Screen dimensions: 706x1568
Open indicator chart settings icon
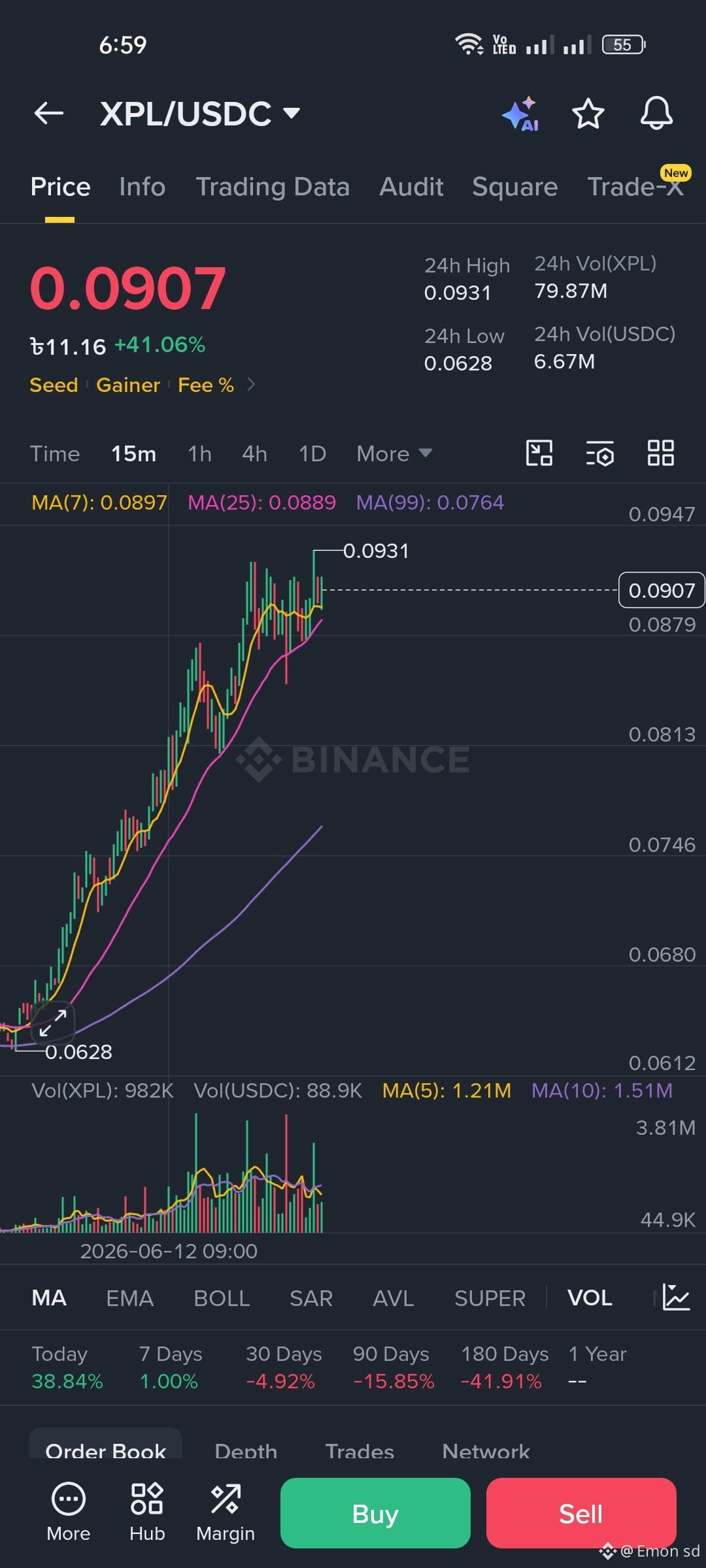pyautogui.click(x=676, y=1297)
